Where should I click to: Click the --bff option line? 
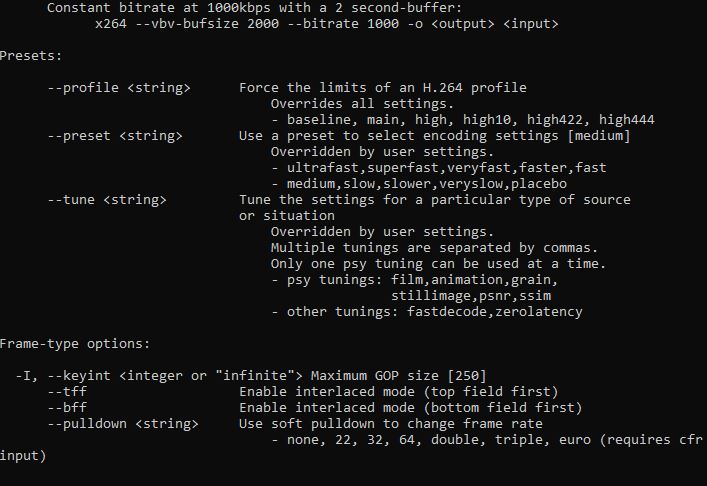(x=315, y=408)
